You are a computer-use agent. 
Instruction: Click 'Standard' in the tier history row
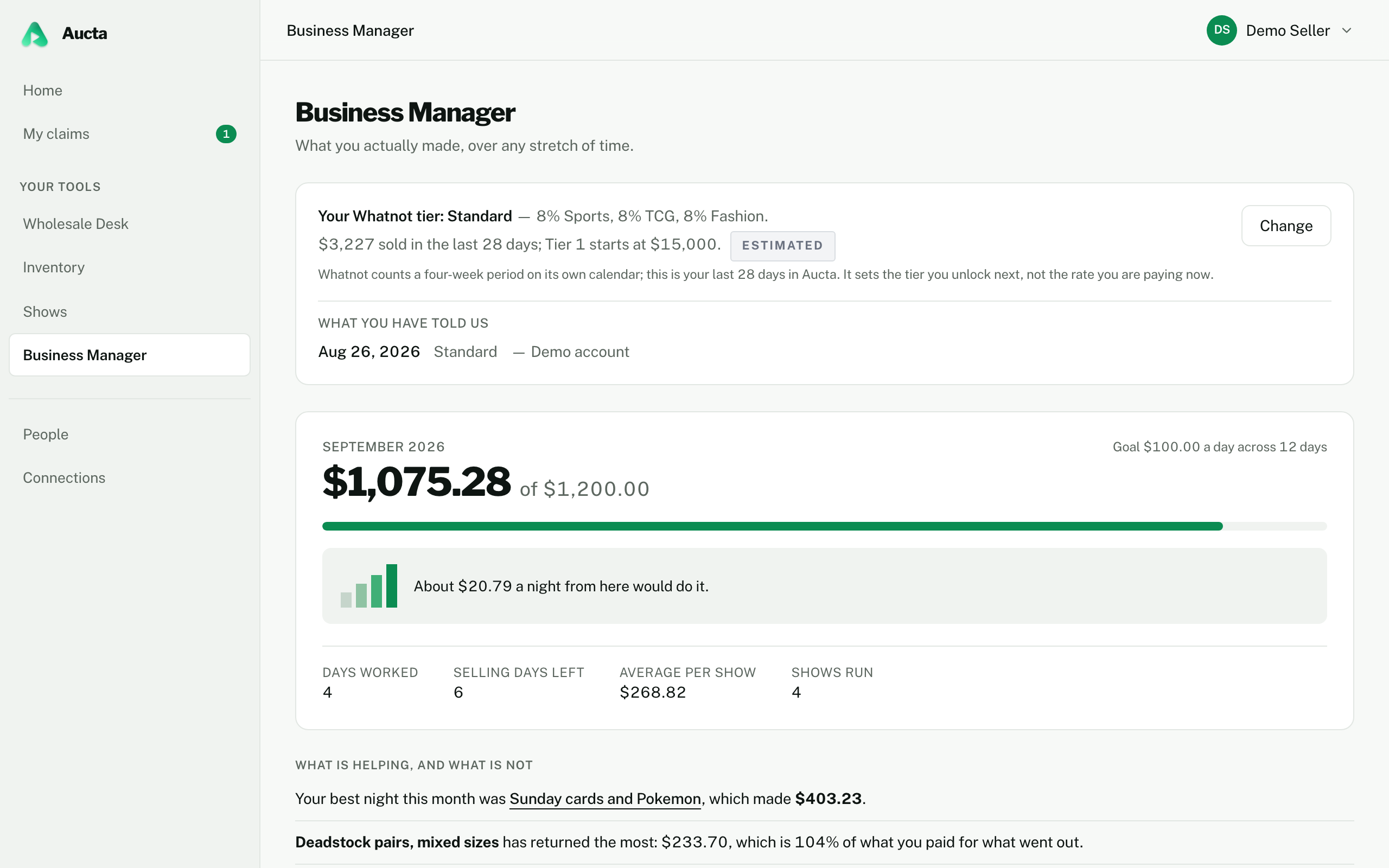[466, 352]
